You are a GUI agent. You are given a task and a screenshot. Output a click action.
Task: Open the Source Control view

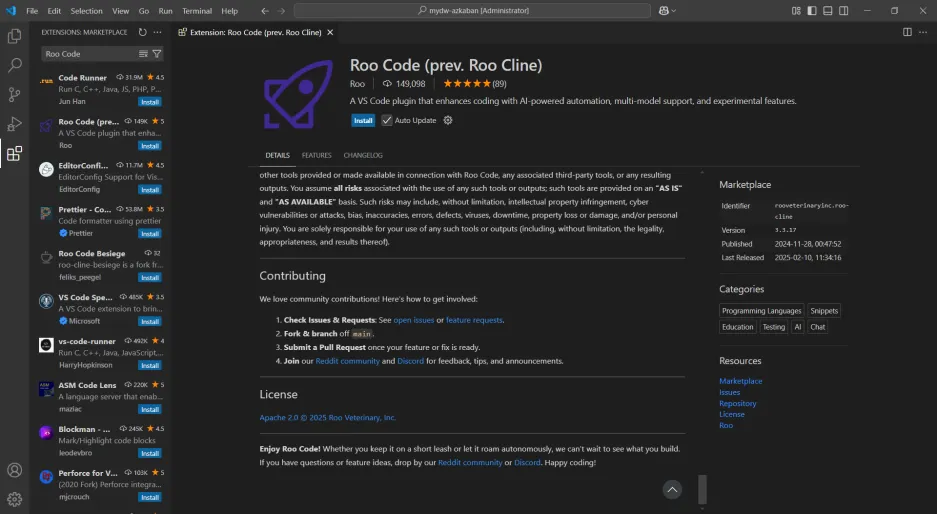[14, 94]
